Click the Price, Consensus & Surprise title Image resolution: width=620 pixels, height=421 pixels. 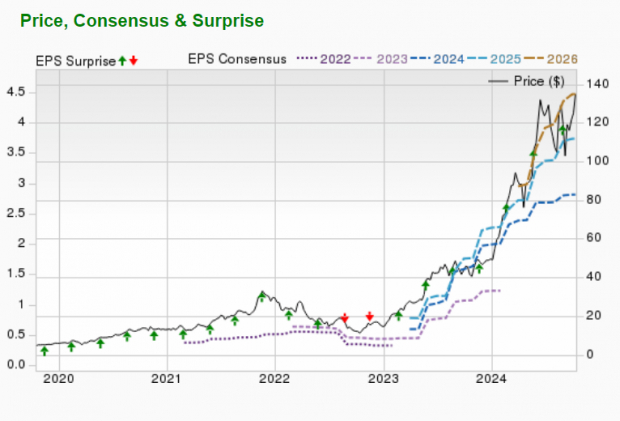coord(142,21)
